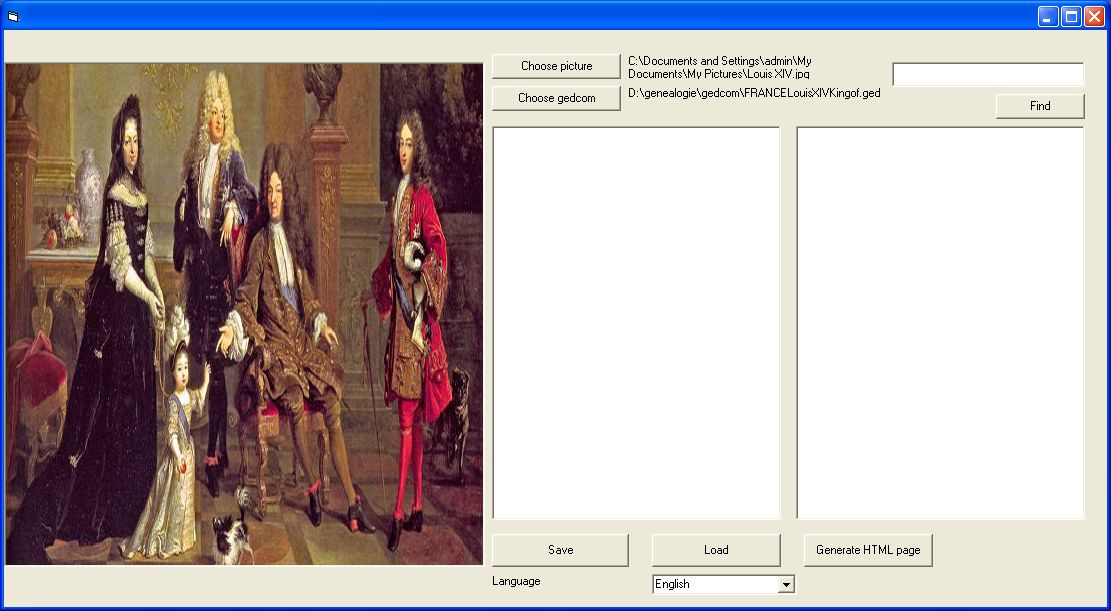
Task: Maximize the application window
Action: click(x=1071, y=16)
